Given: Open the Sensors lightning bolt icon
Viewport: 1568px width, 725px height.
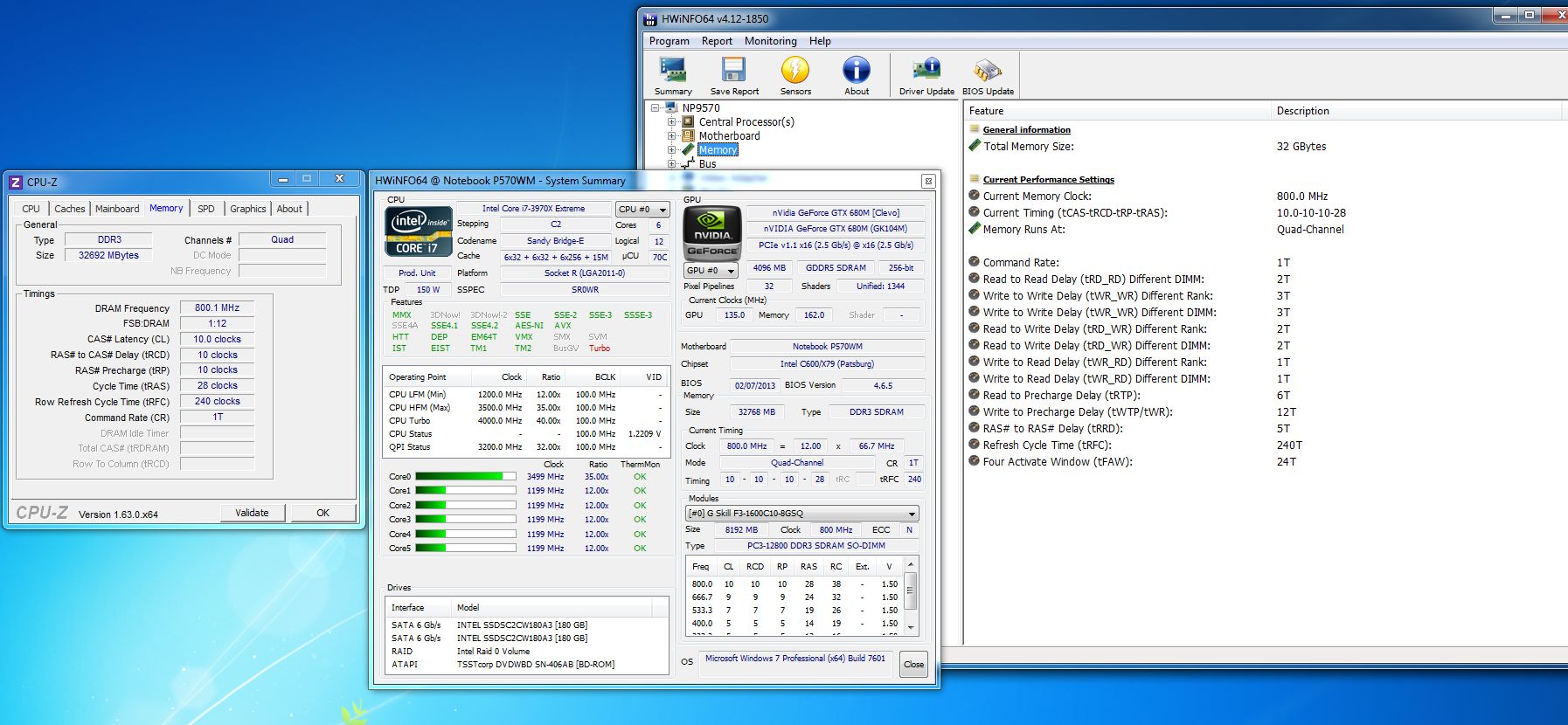Looking at the screenshot, I should coord(795,70).
